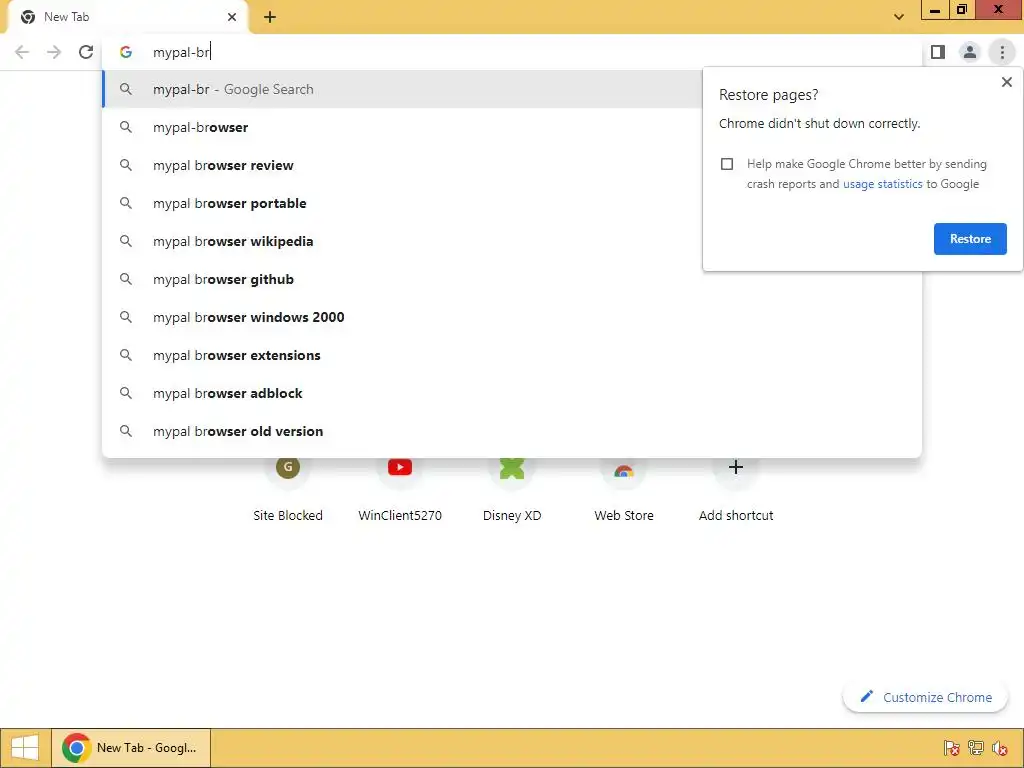Open the WinClient5270 YouTube shortcut
1024x768 pixels.
pyautogui.click(x=400, y=490)
